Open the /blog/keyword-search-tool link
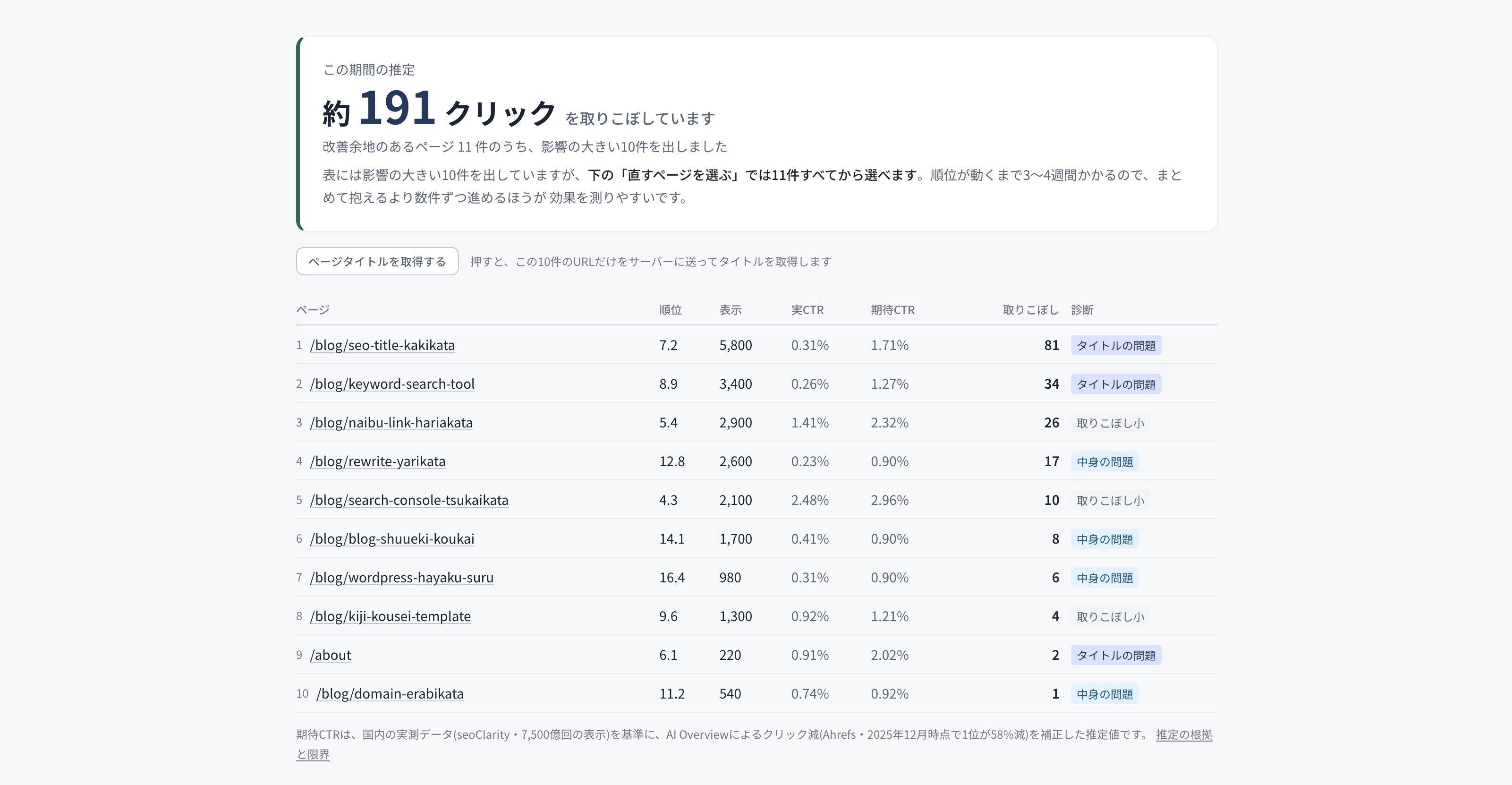 coord(392,384)
